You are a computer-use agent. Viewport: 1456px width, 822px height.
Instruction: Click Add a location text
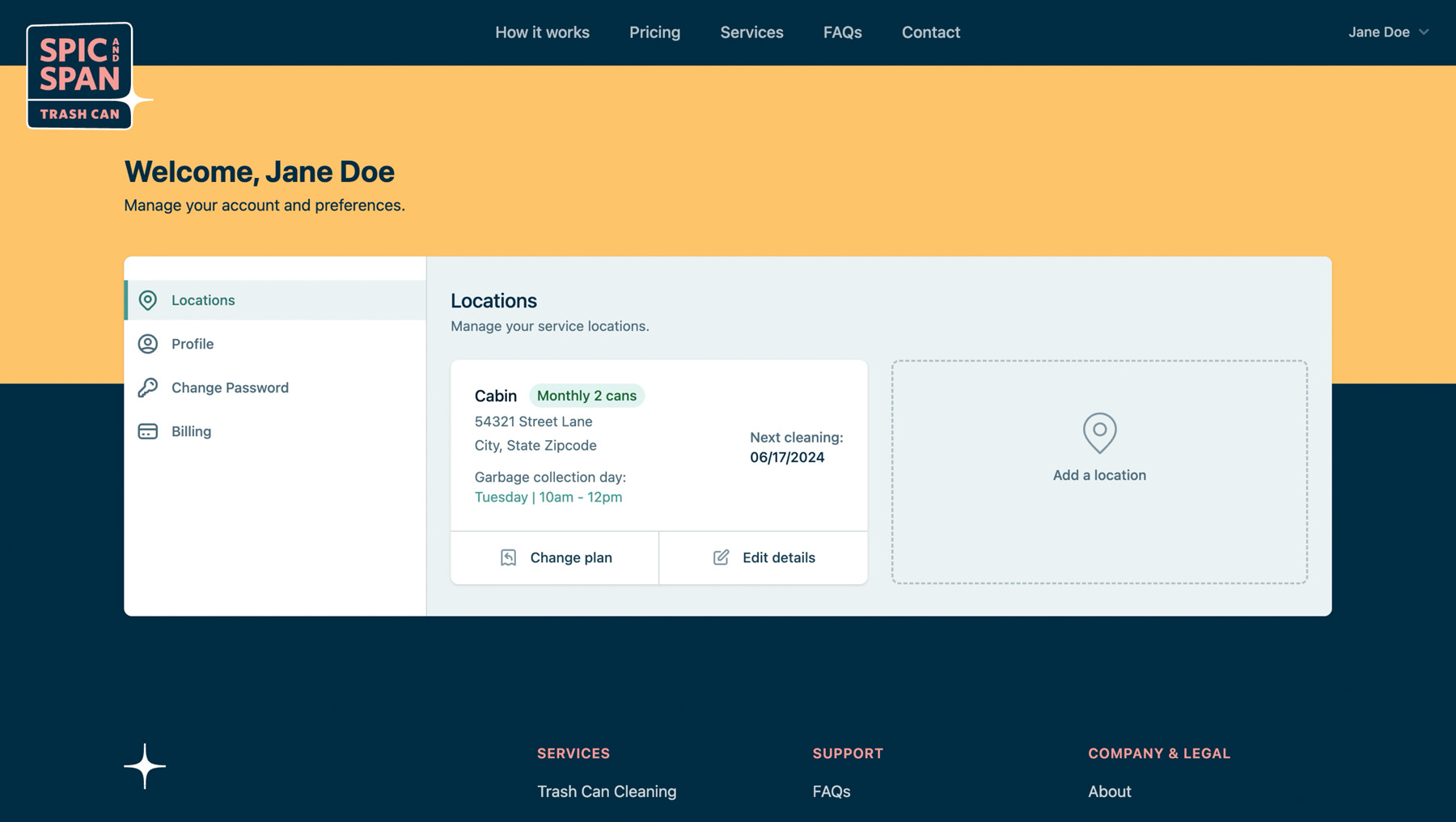point(1099,475)
